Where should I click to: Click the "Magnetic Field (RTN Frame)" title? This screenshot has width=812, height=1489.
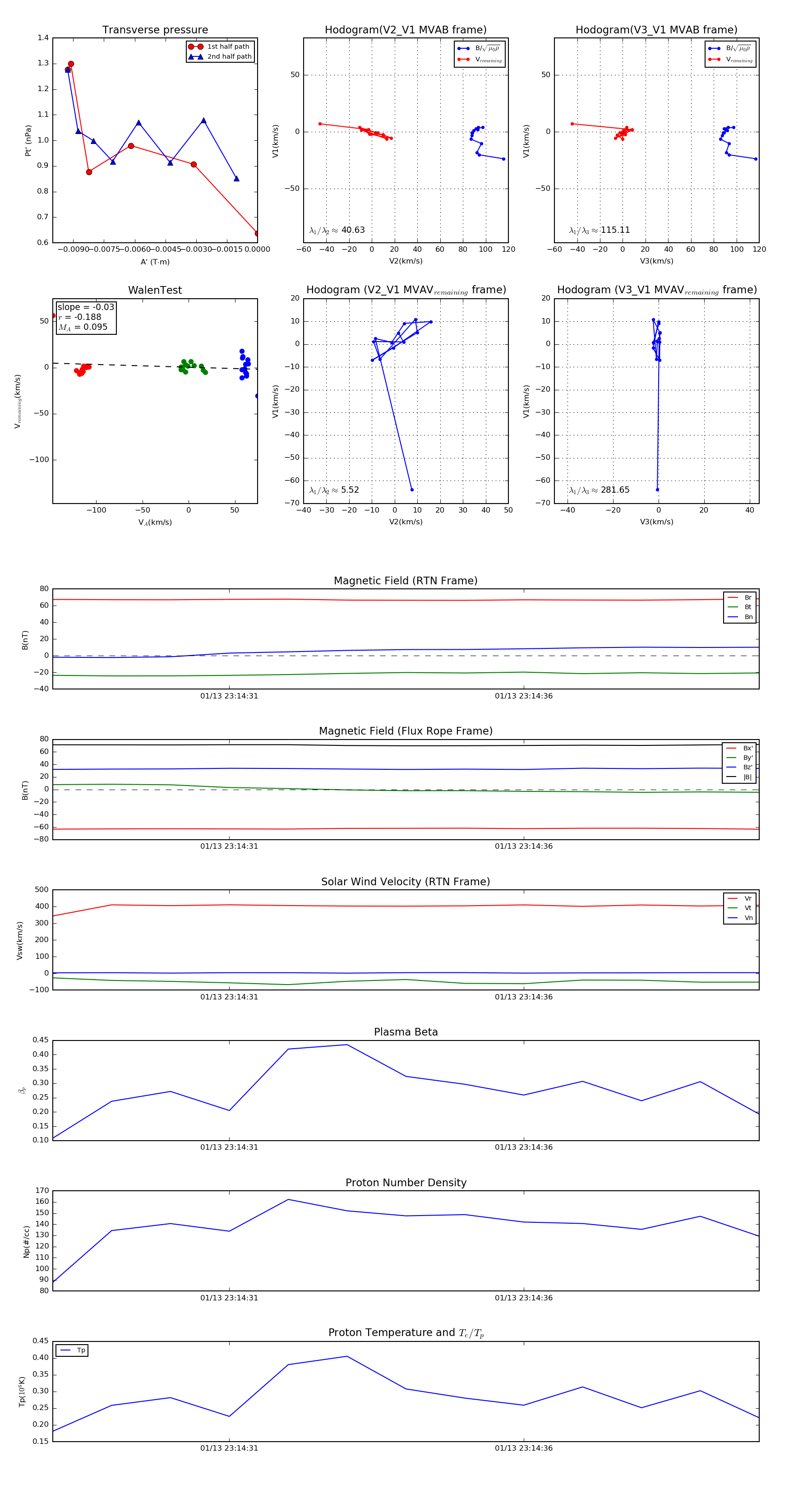pyautogui.click(x=406, y=581)
